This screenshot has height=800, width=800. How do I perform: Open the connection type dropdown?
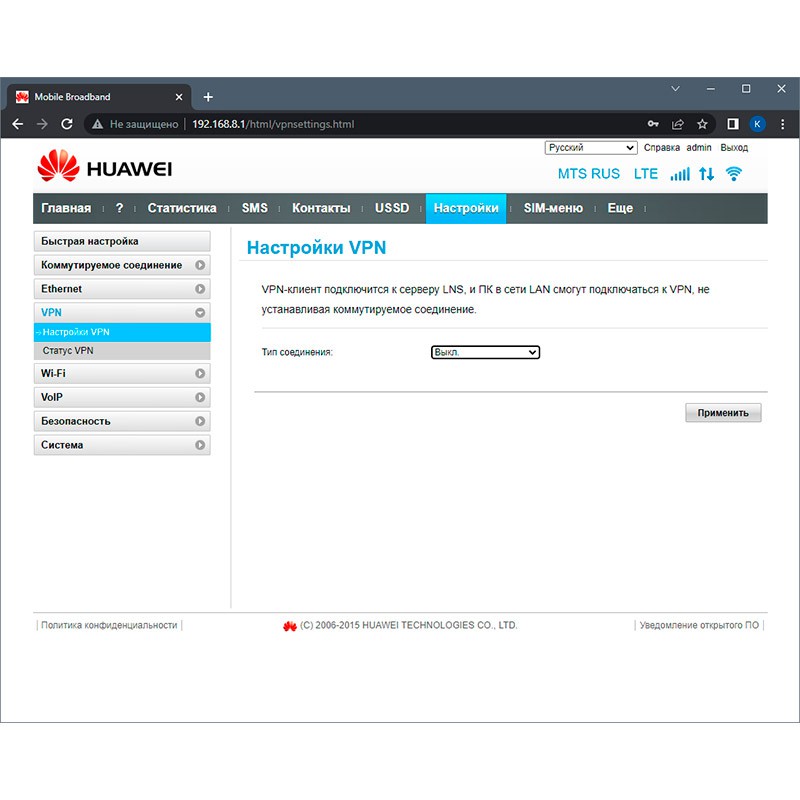tap(485, 352)
